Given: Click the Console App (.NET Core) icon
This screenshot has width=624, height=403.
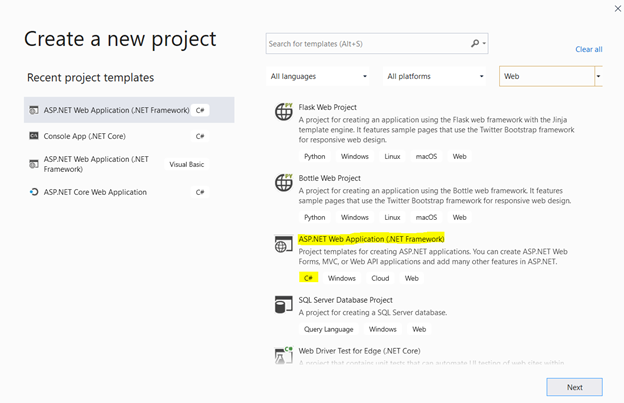Looking at the screenshot, I should point(34,136).
